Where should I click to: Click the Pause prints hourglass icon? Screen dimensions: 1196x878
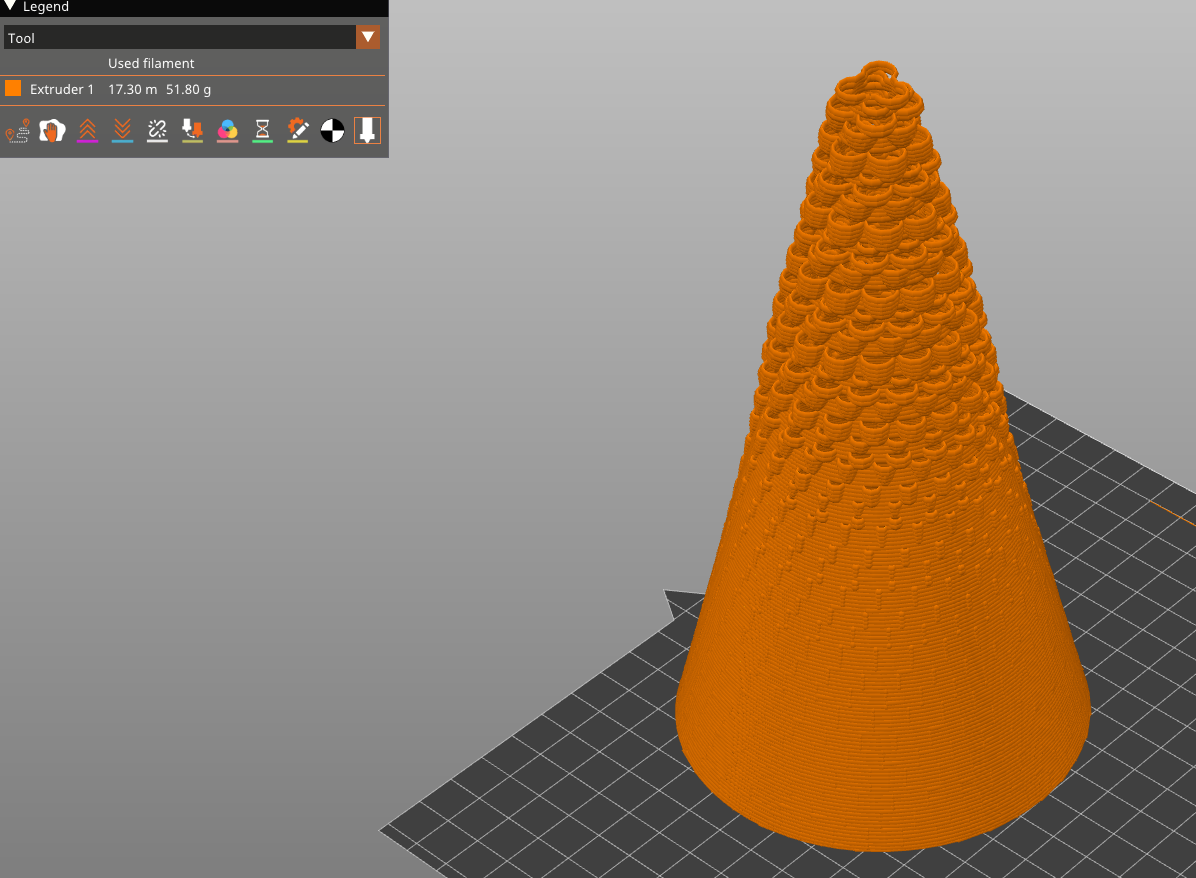tap(262, 131)
